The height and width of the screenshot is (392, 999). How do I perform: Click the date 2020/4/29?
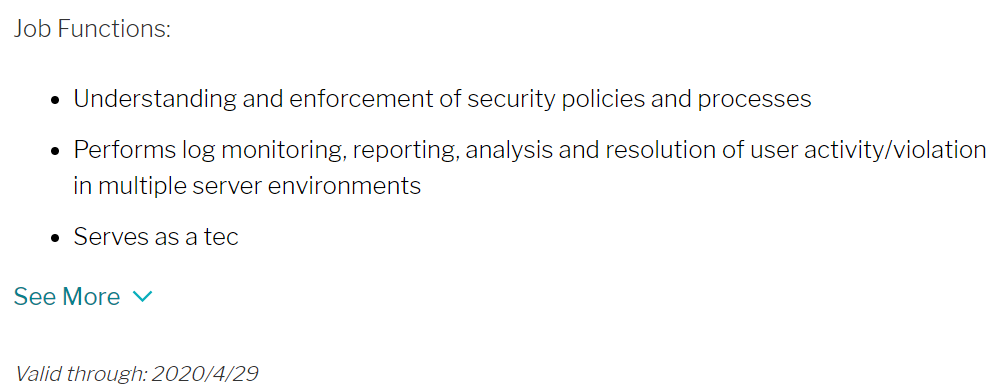click(205, 374)
